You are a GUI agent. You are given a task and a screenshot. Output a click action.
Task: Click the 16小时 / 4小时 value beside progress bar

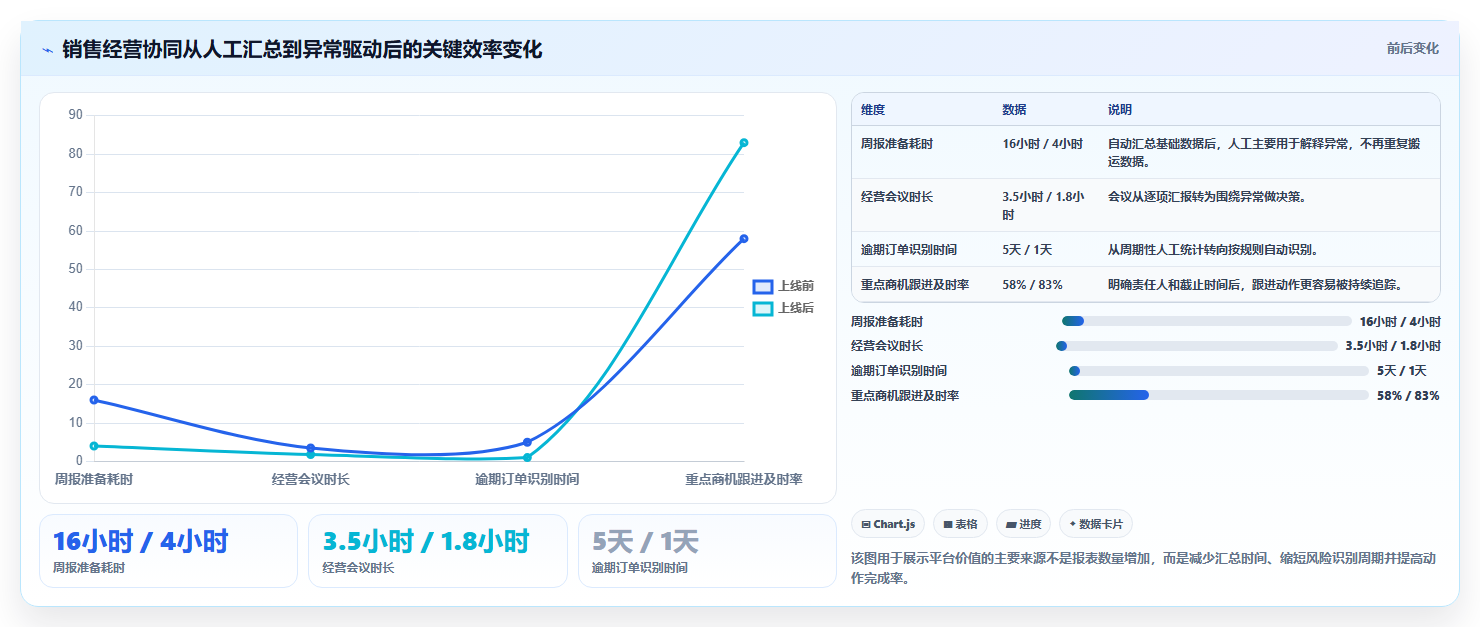click(x=1400, y=321)
